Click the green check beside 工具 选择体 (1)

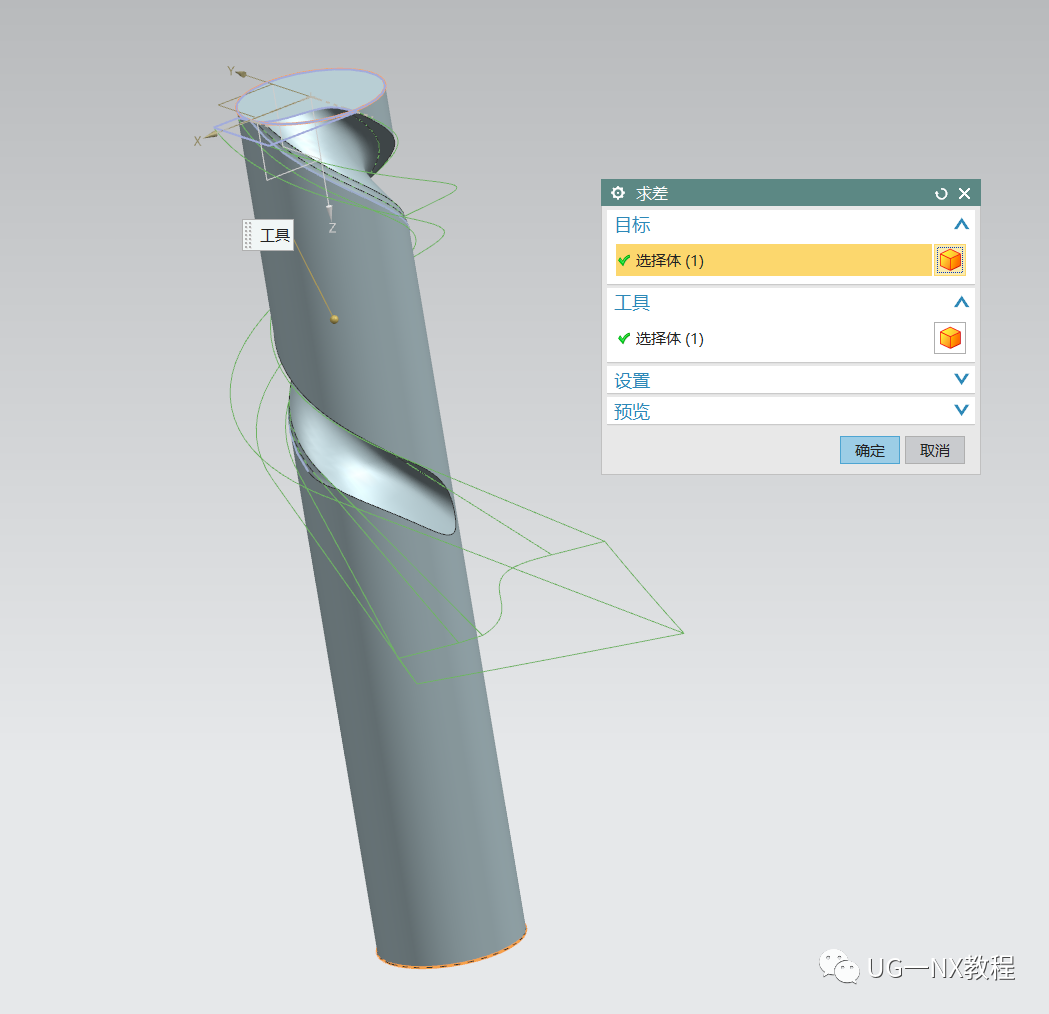(x=624, y=338)
